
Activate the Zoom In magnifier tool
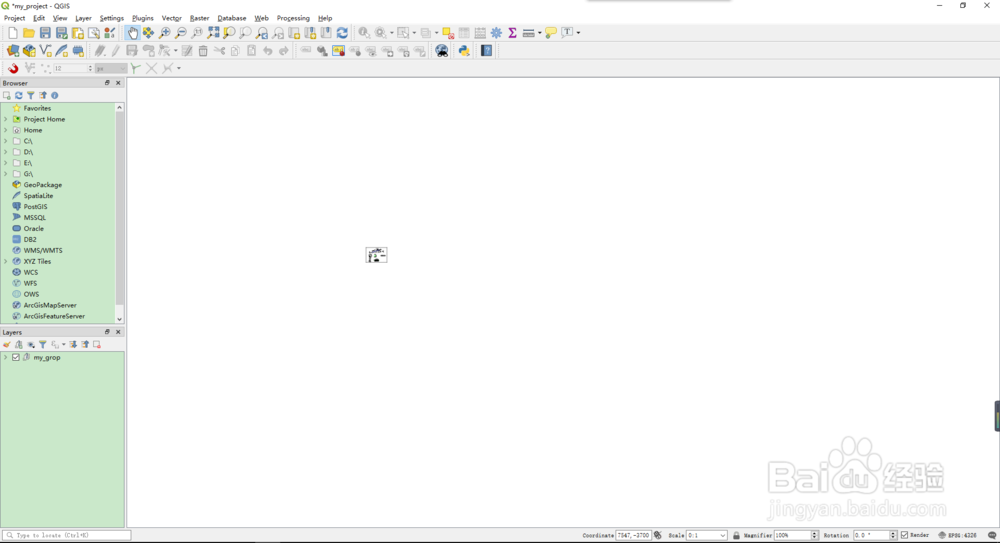coord(165,33)
